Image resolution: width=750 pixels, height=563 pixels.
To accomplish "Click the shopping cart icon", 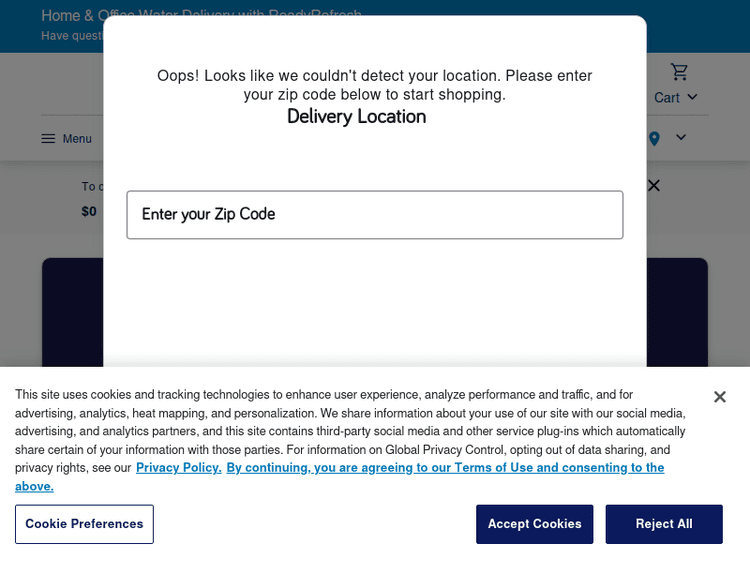I will click(680, 72).
